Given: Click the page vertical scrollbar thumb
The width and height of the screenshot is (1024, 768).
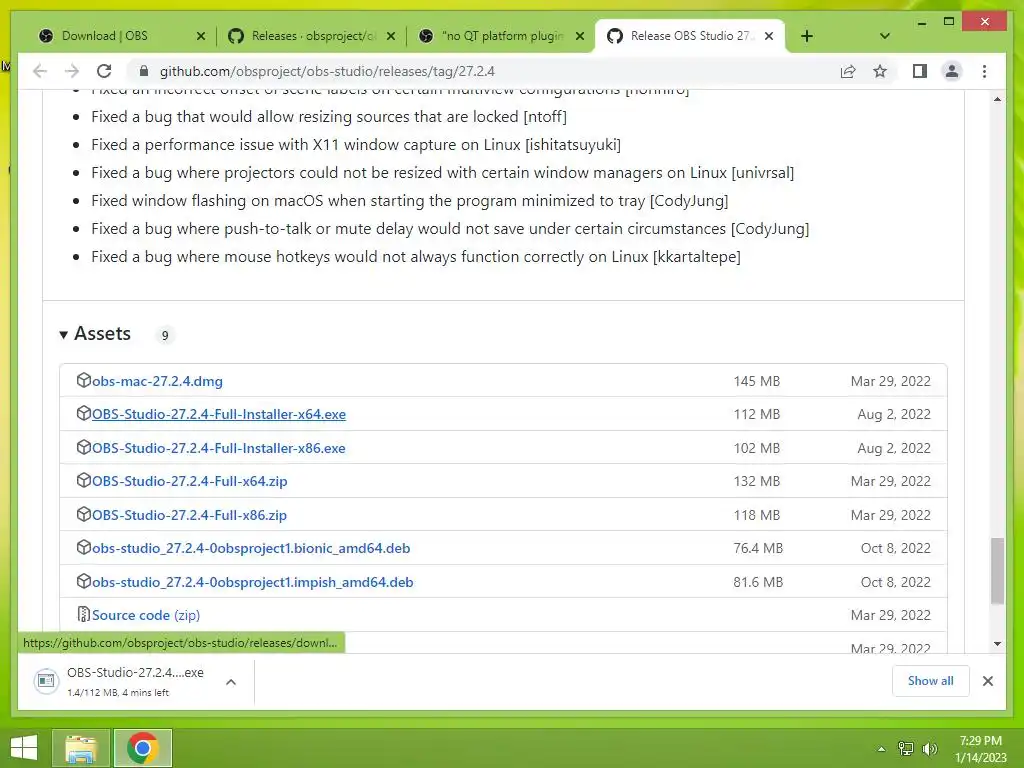Looking at the screenshot, I should [997, 570].
